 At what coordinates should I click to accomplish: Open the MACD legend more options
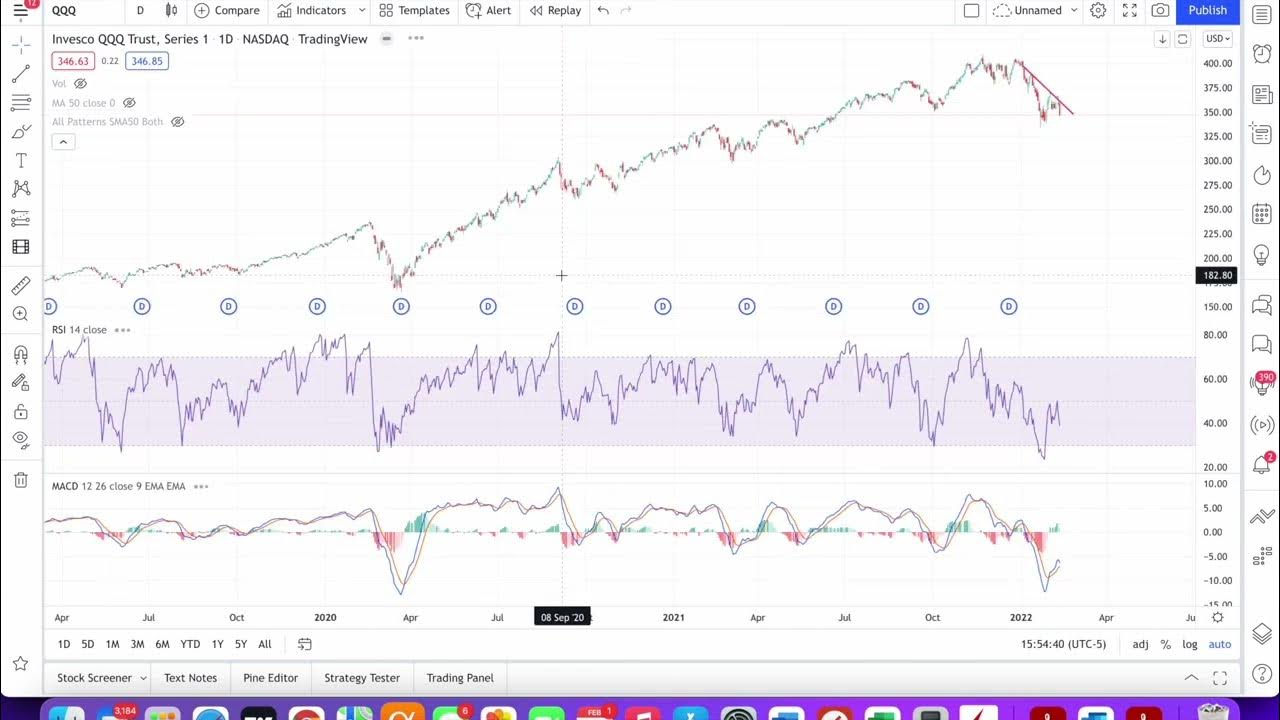click(201, 487)
